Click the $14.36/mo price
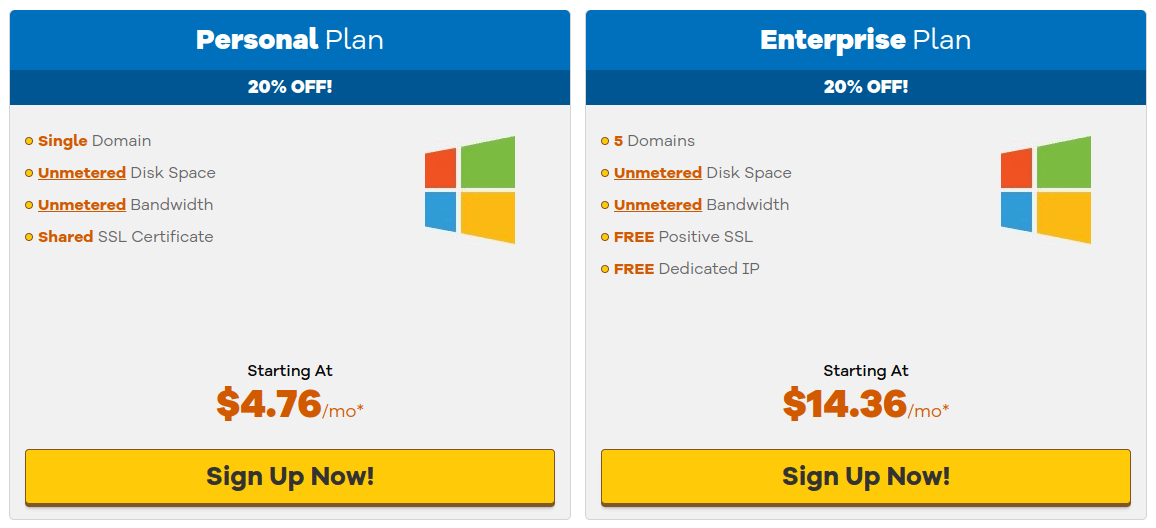The height and width of the screenshot is (528, 1156). [866, 404]
